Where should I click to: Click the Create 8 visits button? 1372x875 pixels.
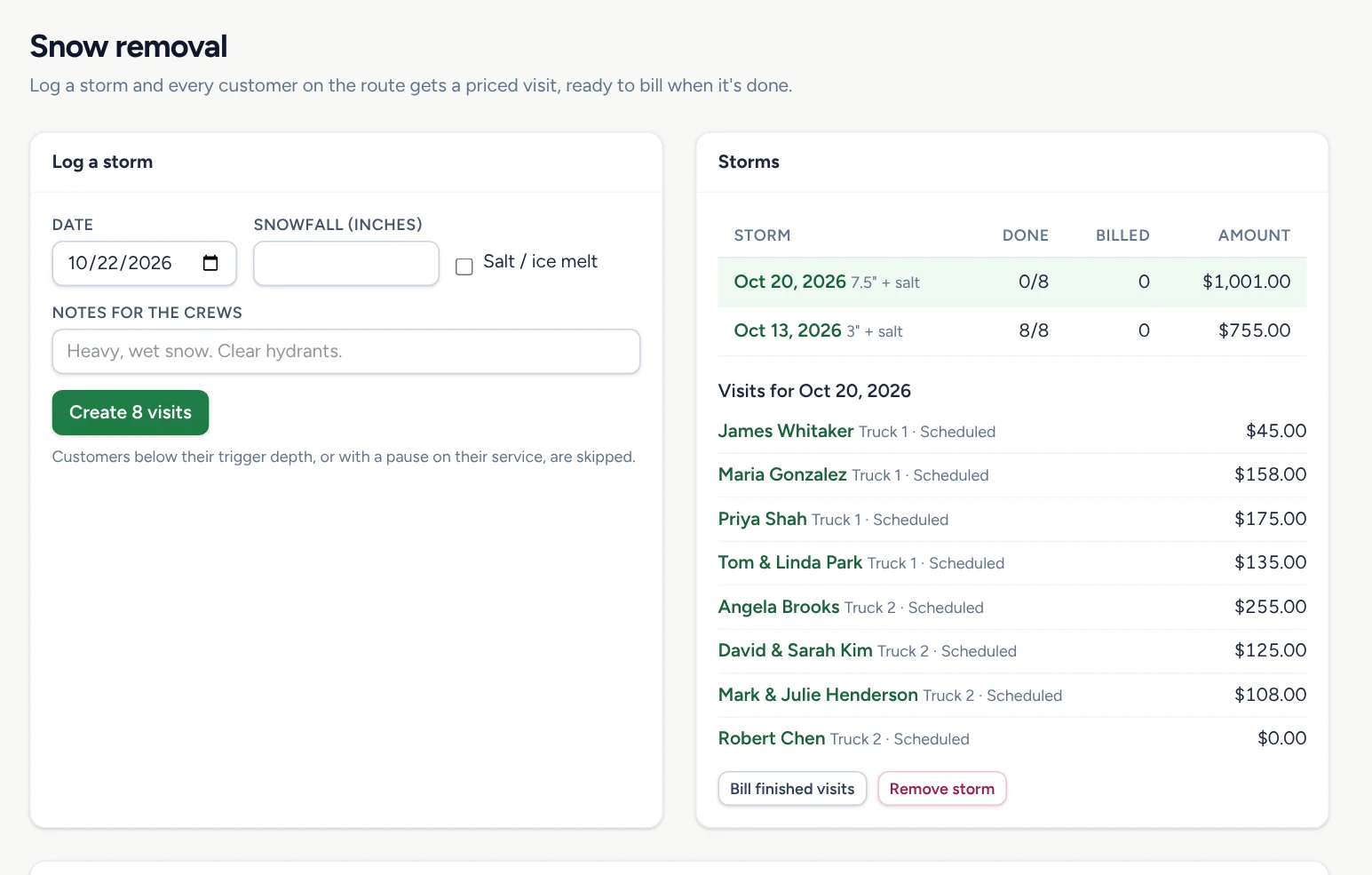click(131, 413)
